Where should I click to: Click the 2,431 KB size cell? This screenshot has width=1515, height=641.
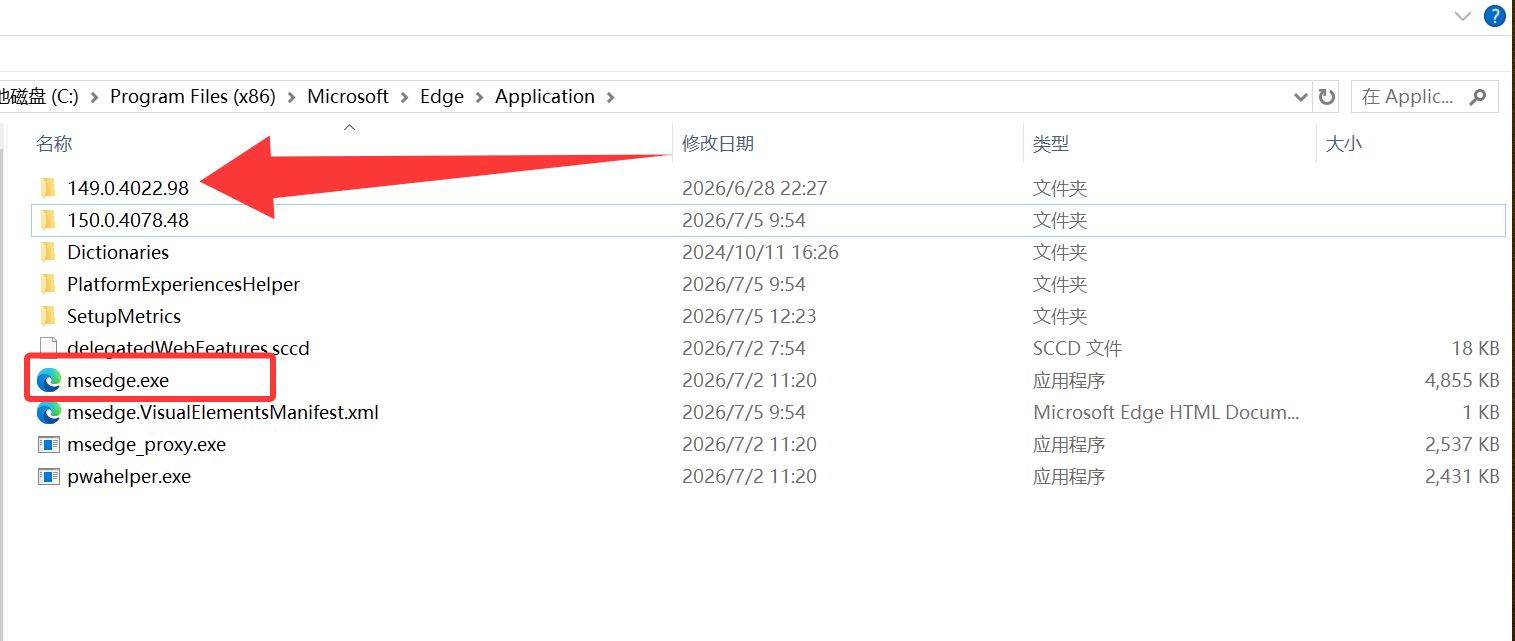[1462, 476]
